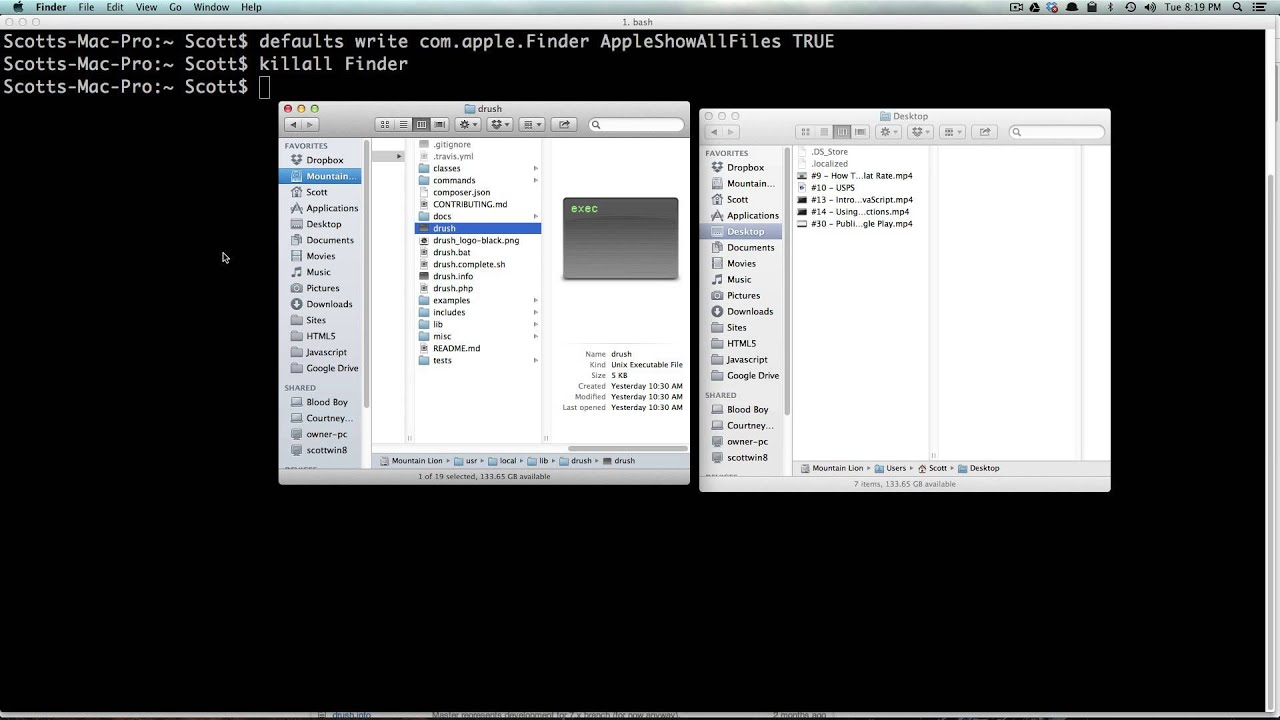Click 'local' in the drush path bar

pyautogui.click(x=501, y=461)
